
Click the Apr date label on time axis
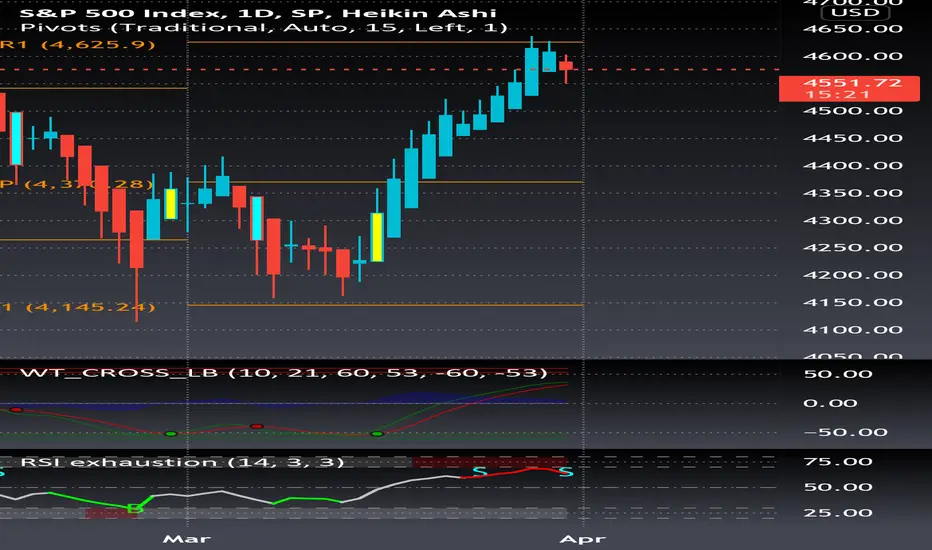[582, 539]
